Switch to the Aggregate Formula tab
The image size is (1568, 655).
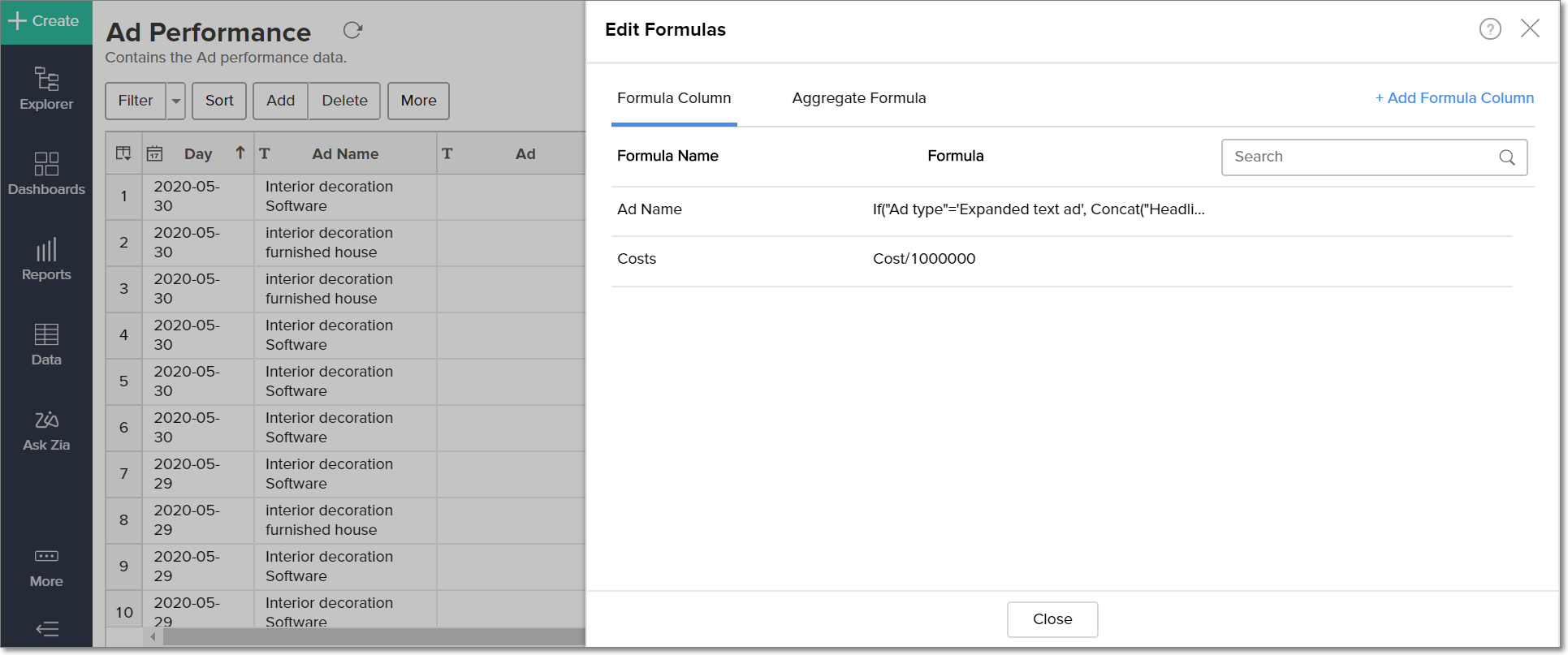click(x=859, y=98)
